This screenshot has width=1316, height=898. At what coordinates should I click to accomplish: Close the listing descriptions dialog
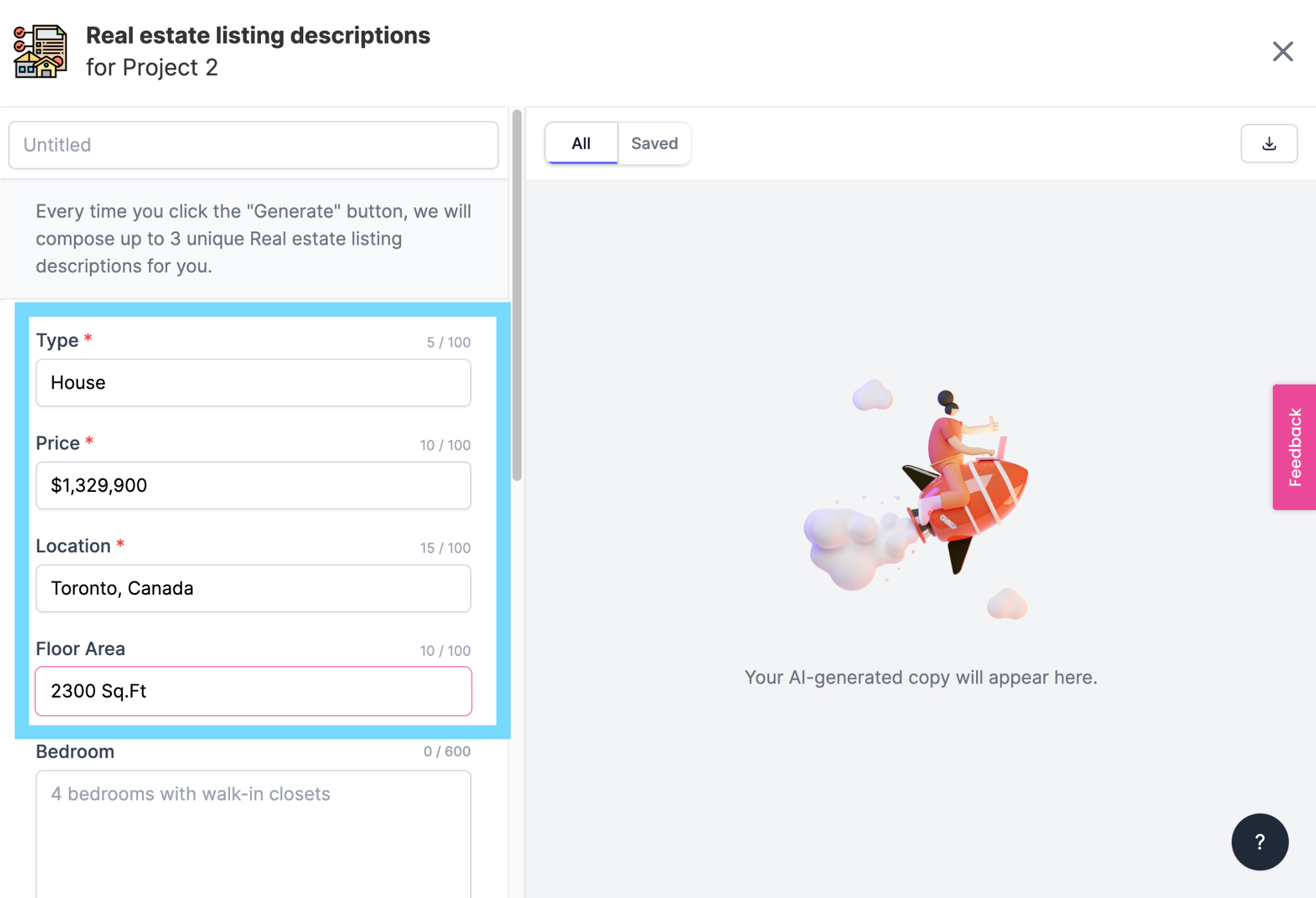pyautogui.click(x=1282, y=51)
